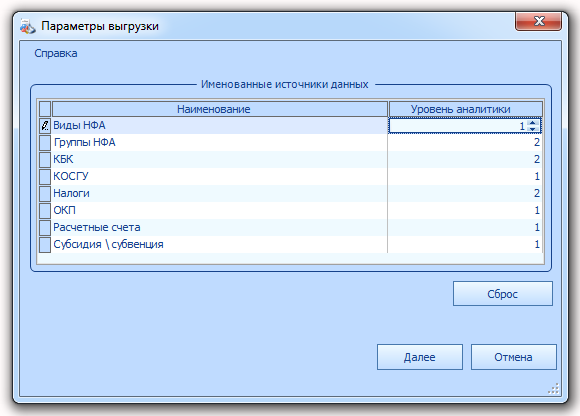580x416 pixels.
Task: Click the pencil edit indicator for Виды НФА
Action: point(45,126)
